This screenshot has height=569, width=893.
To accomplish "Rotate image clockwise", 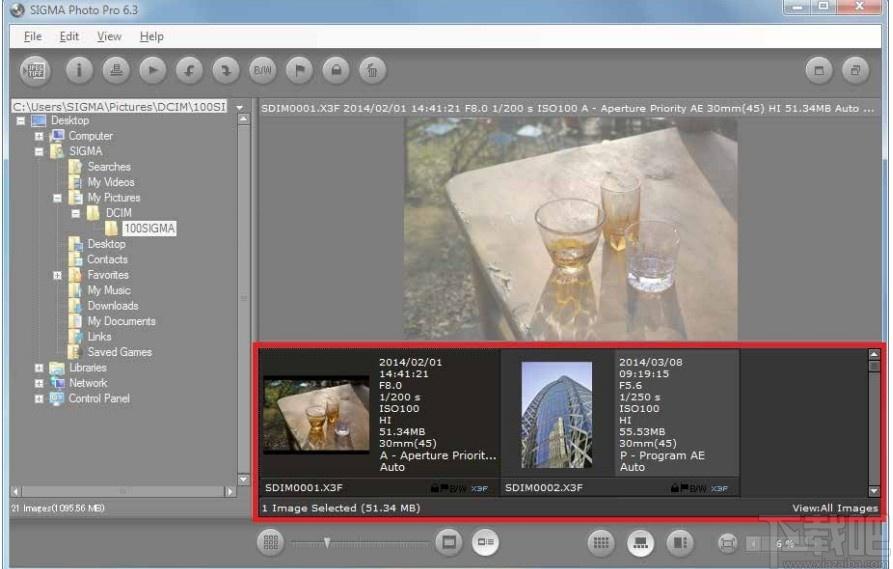I will coord(226,71).
